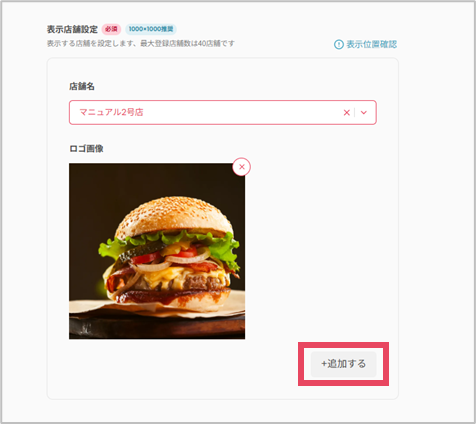Clear the selected store with the X icon
Image resolution: width=476 pixels, height=424 pixels.
347,113
